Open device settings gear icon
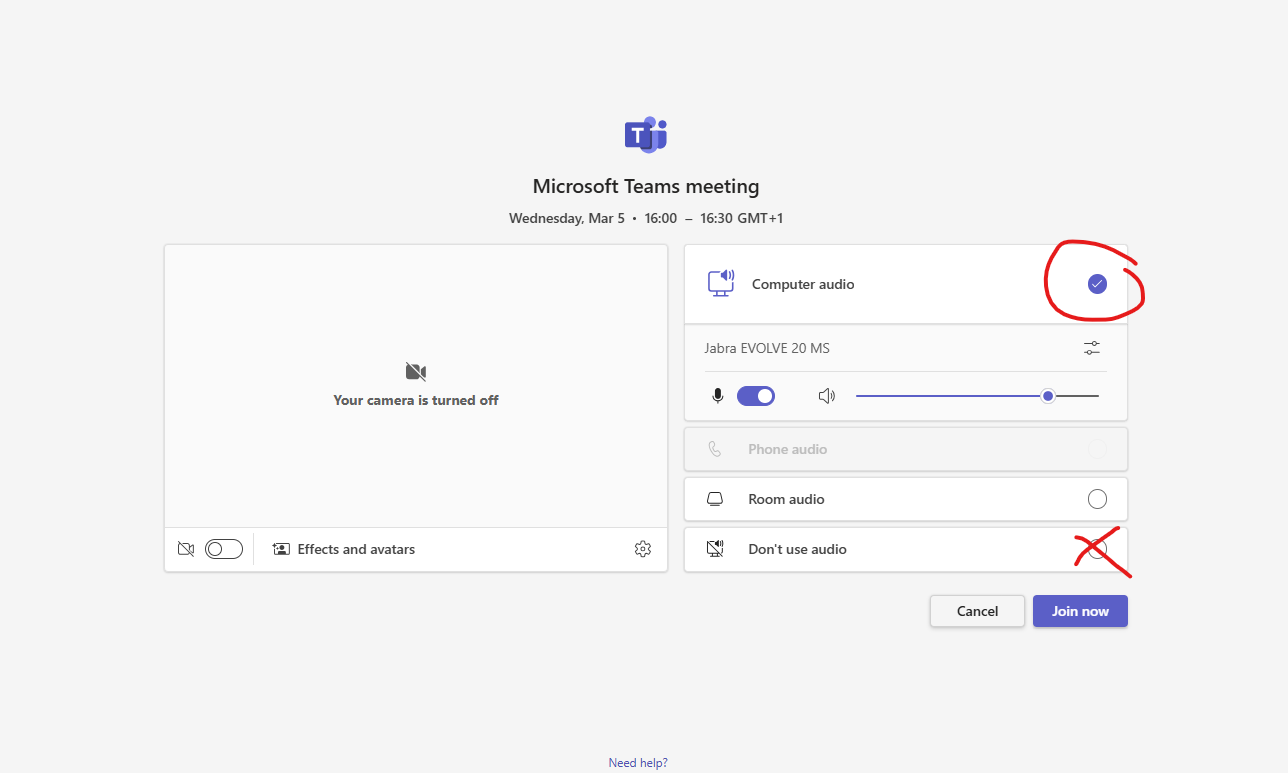Image resolution: width=1288 pixels, height=773 pixels. pyautogui.click(x=643, y=549)
